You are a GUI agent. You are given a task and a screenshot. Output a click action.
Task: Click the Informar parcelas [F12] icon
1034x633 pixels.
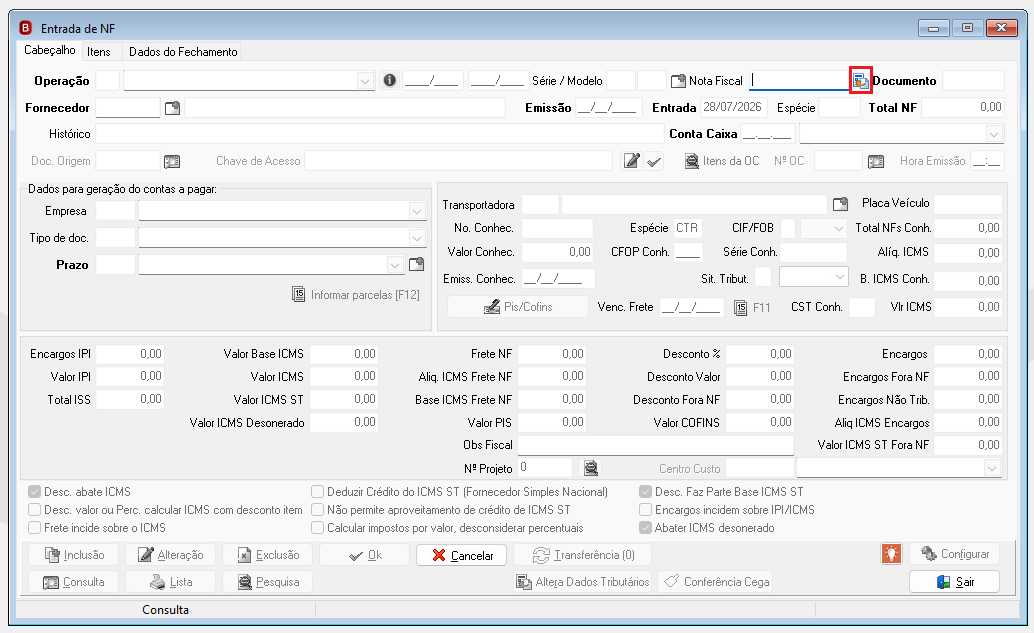coord(299,294)
